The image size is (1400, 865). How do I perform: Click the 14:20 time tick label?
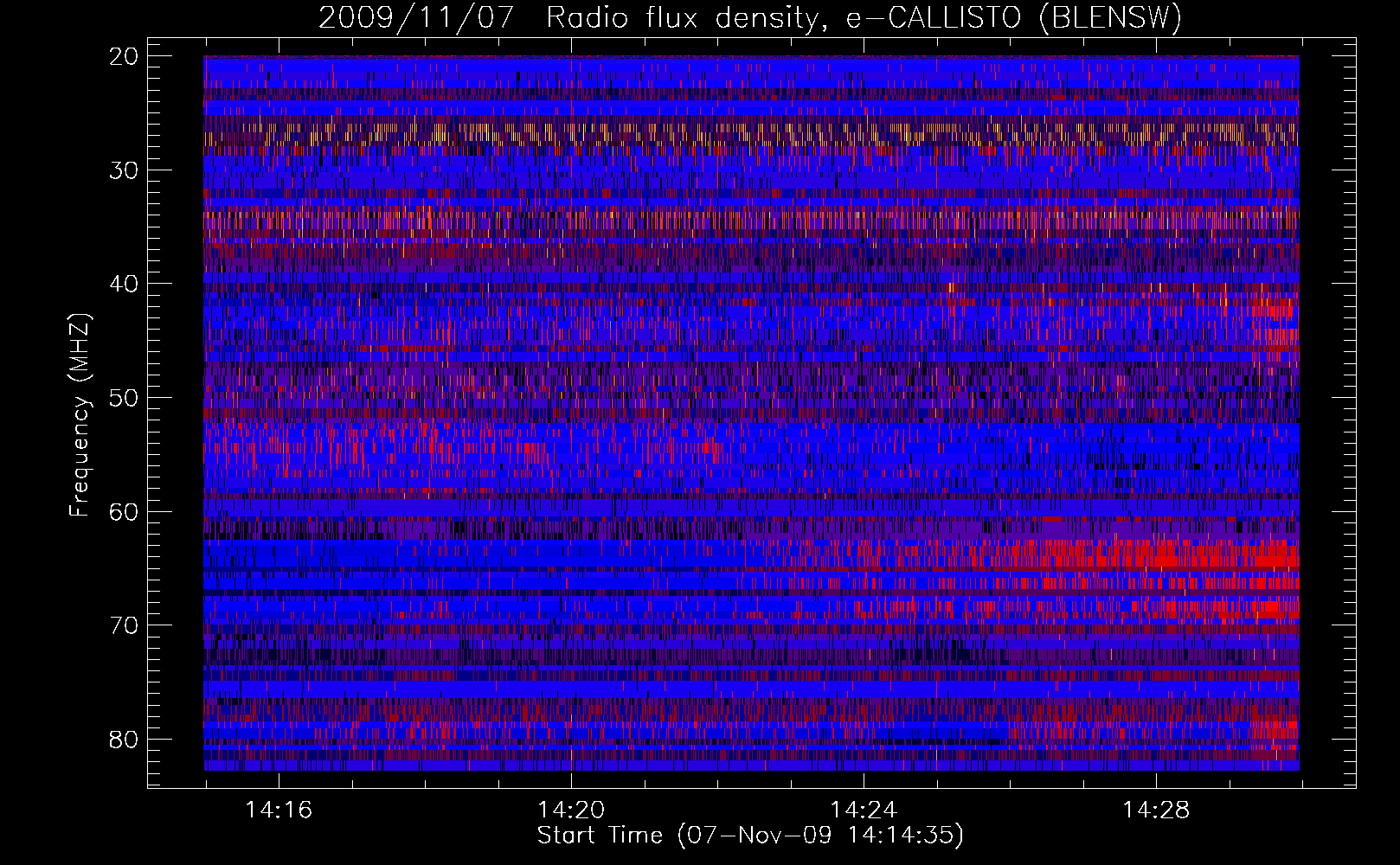(x=571, y=811)
